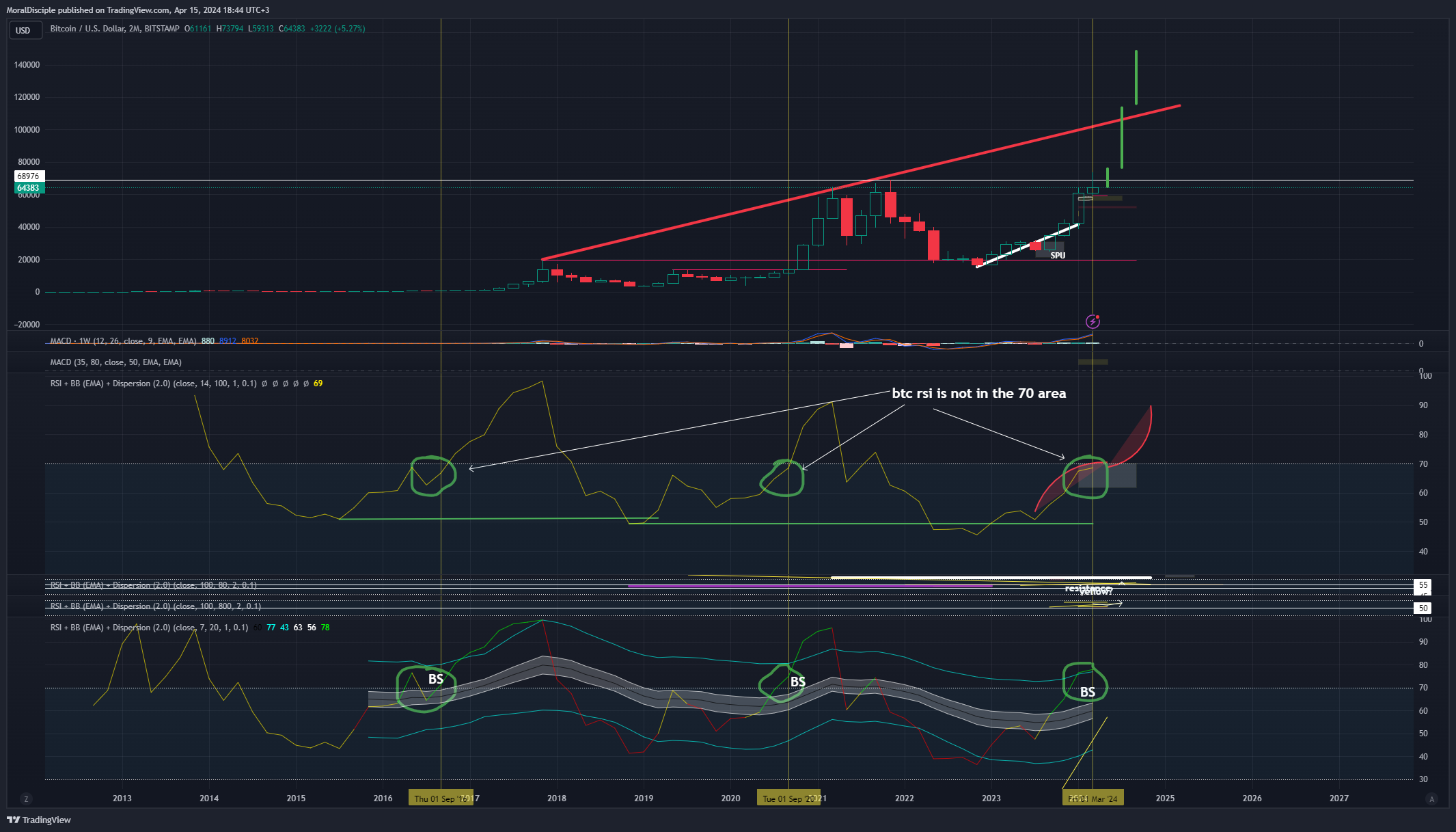The image size is (1456, 832).
Task: Click the +3222 (+5.27%) change value
Action: click(x=338, y=29)
